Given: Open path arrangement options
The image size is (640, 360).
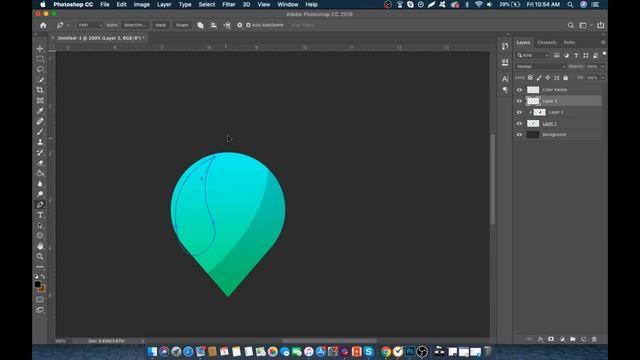Looking at the screenshot, I should [x=227, y=25].
